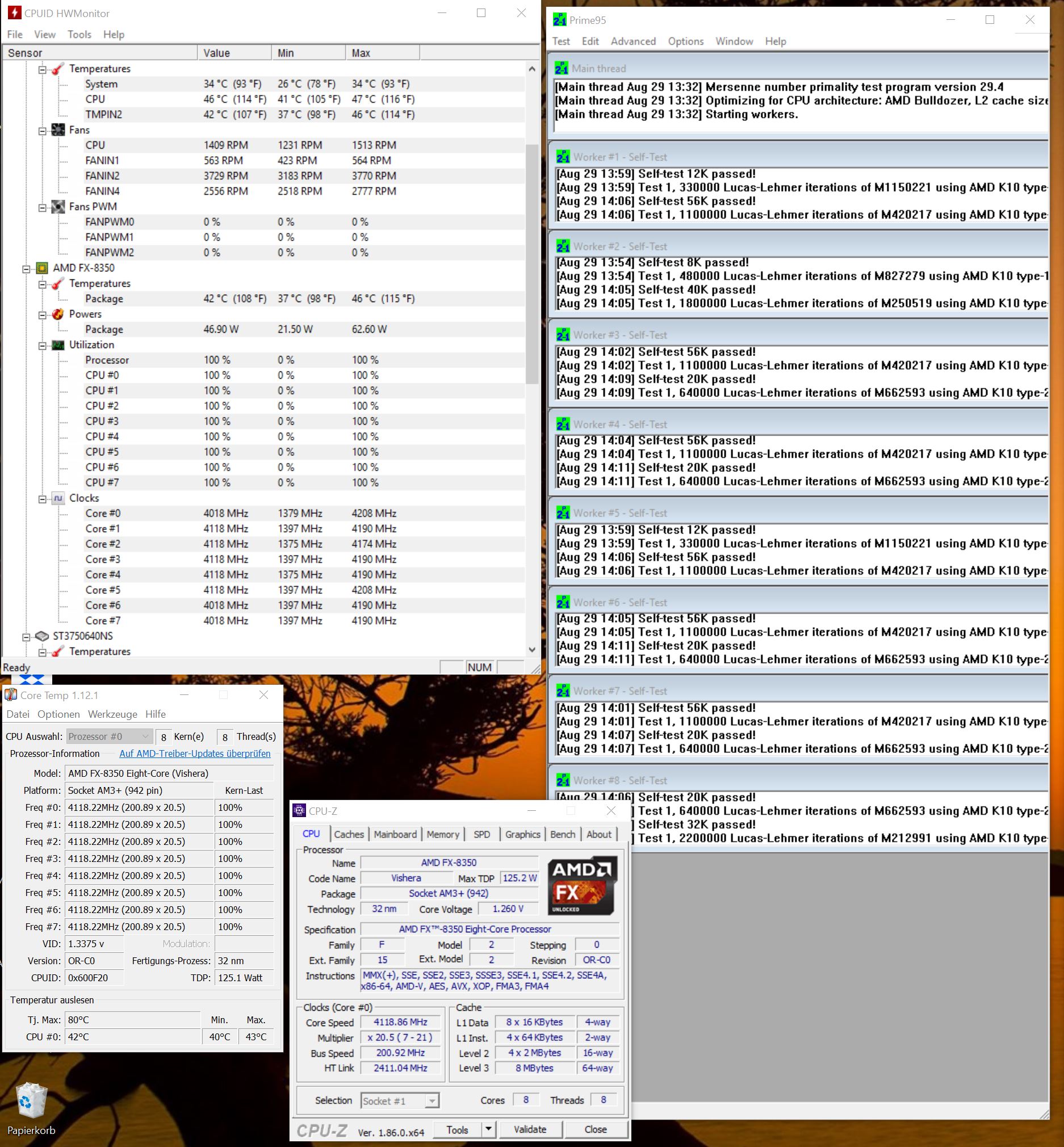Open the CPU-Z Tools dropdown arrow
The image size is (1064, 1147).
[x=488, y=1129]
